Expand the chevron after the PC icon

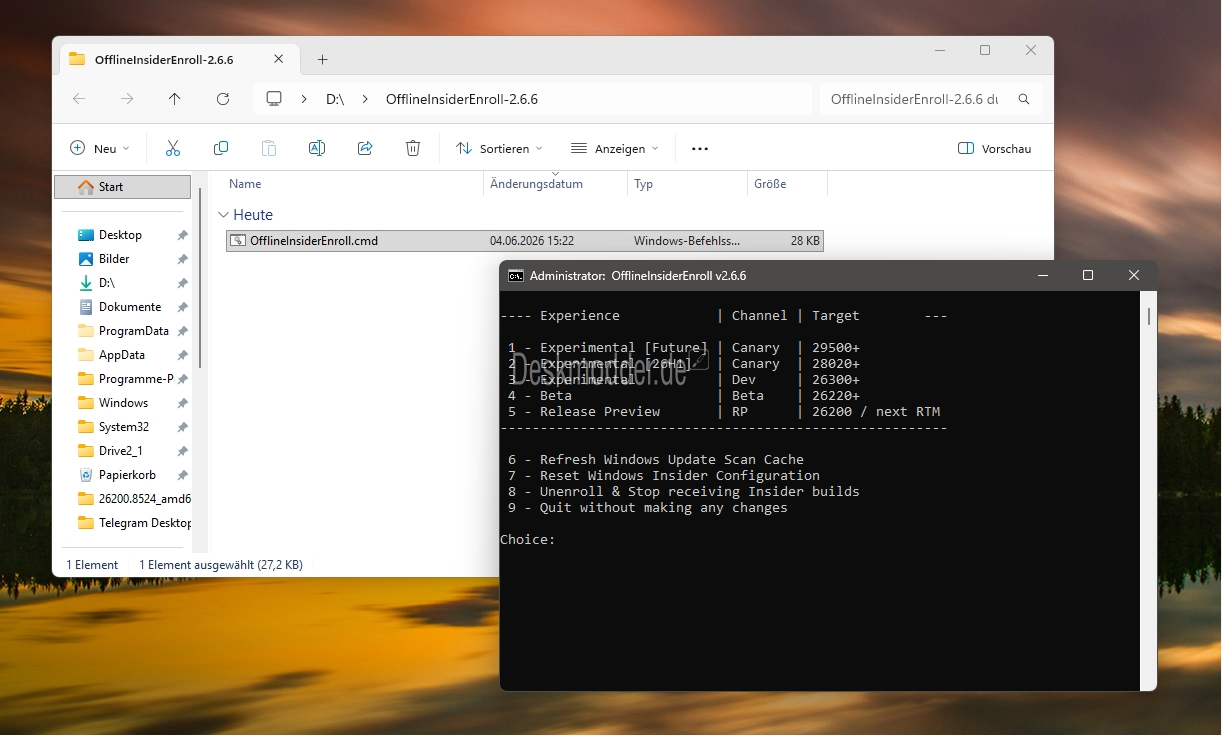pyautogui.click(x=303, y=99)
